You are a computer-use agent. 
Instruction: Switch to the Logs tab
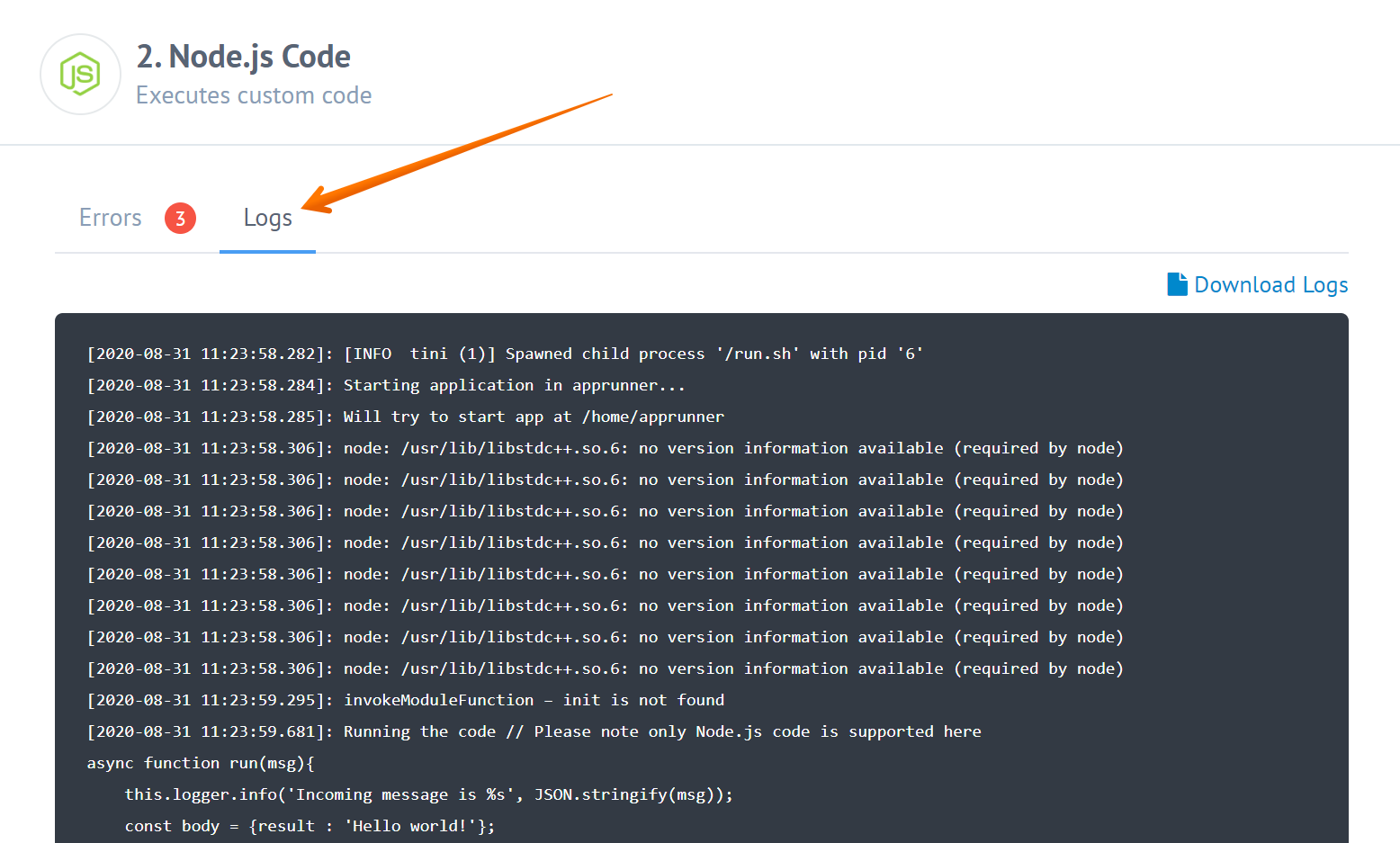click(x=267, y=219)
